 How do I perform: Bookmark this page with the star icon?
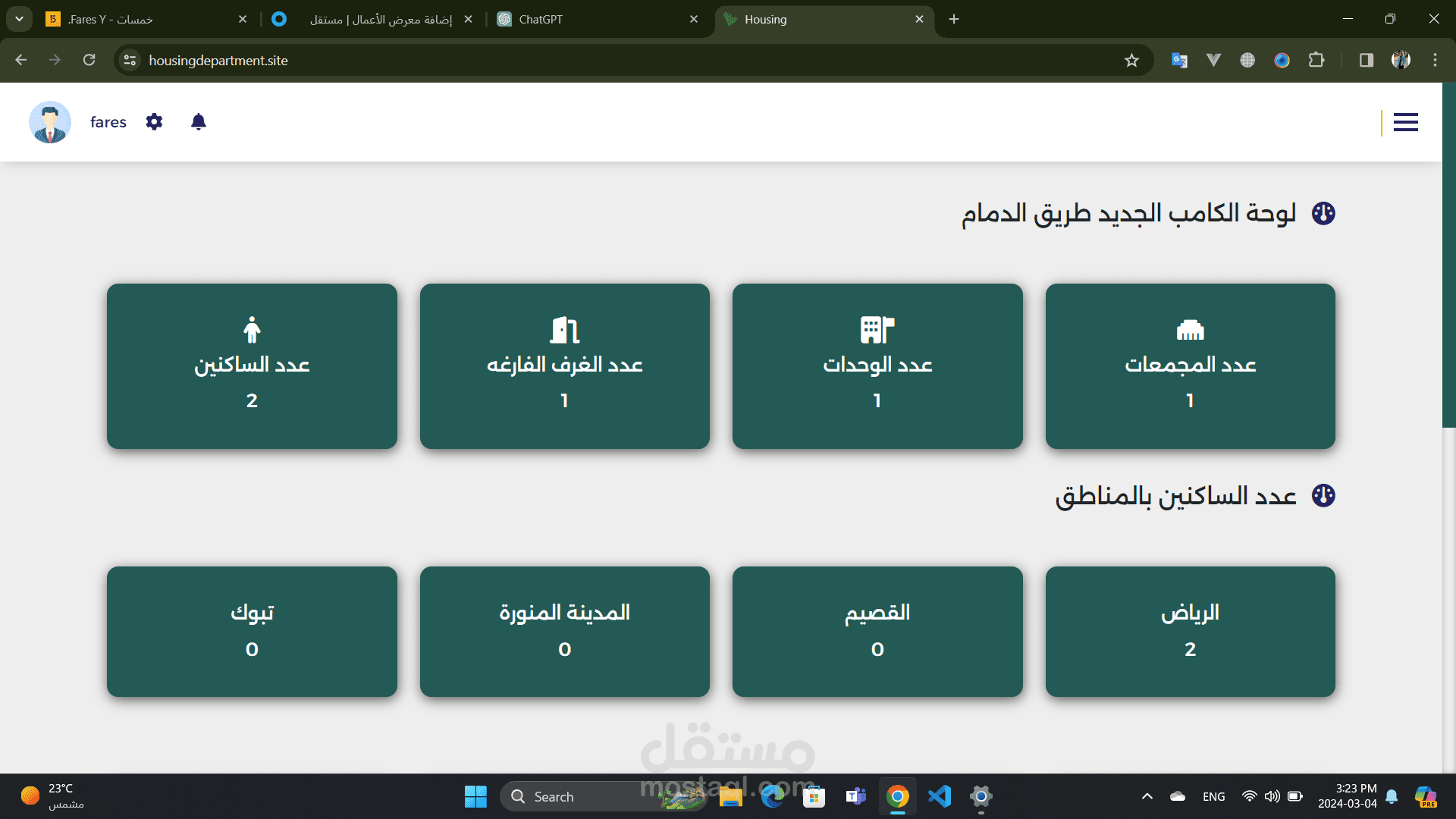[x=1131, y=60]
